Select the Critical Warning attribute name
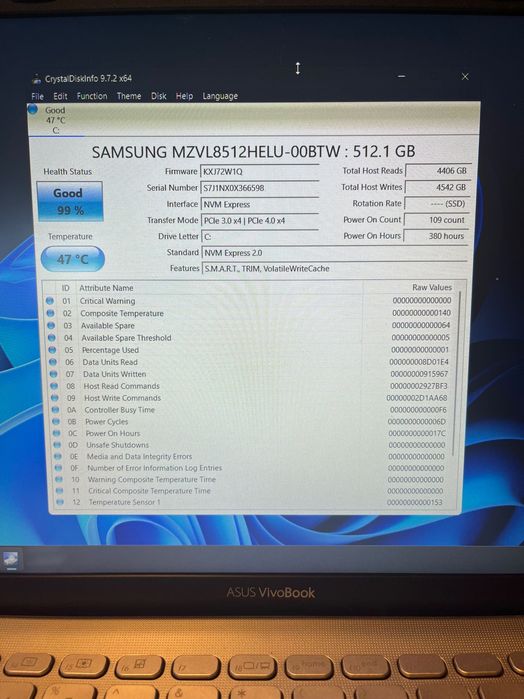This screenshot has width=524, height=699. [x=107, y=301]
